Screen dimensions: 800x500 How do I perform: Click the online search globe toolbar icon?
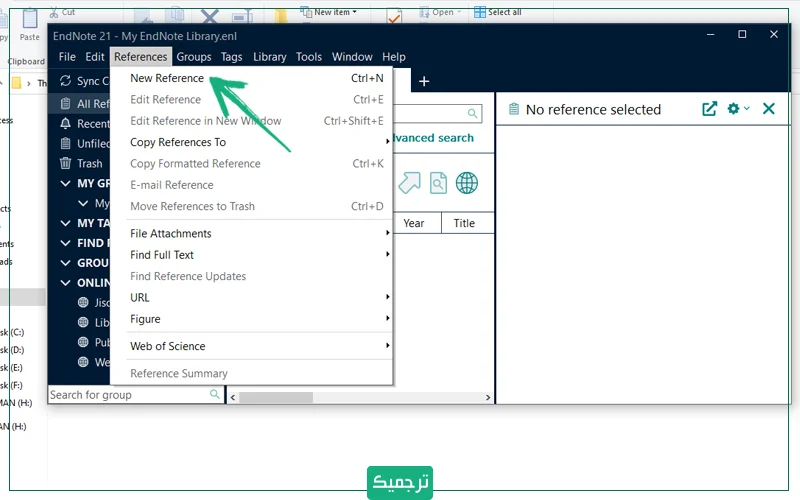click(466, 182)
